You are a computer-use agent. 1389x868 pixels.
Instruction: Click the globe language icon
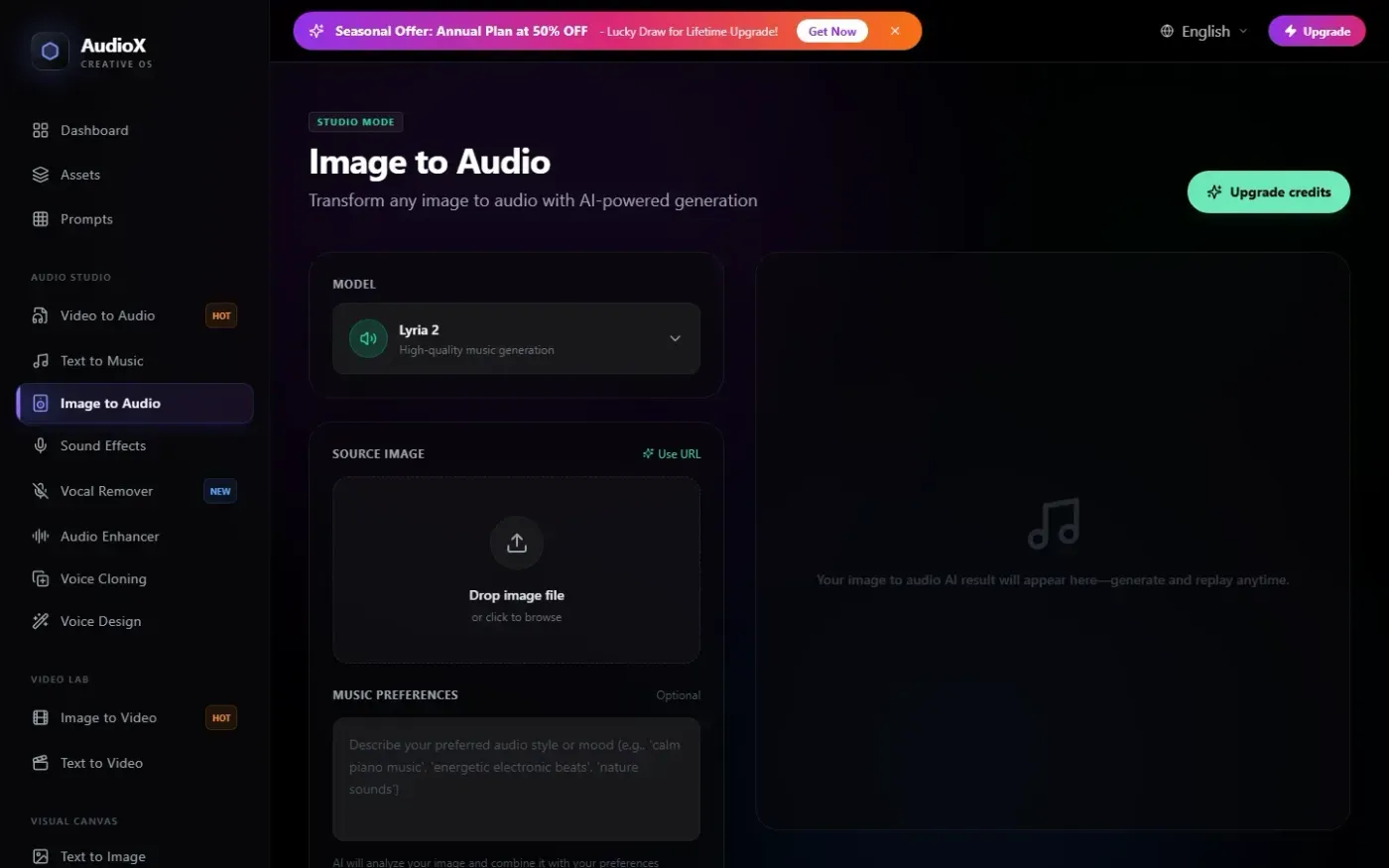tap(1167, 31)
